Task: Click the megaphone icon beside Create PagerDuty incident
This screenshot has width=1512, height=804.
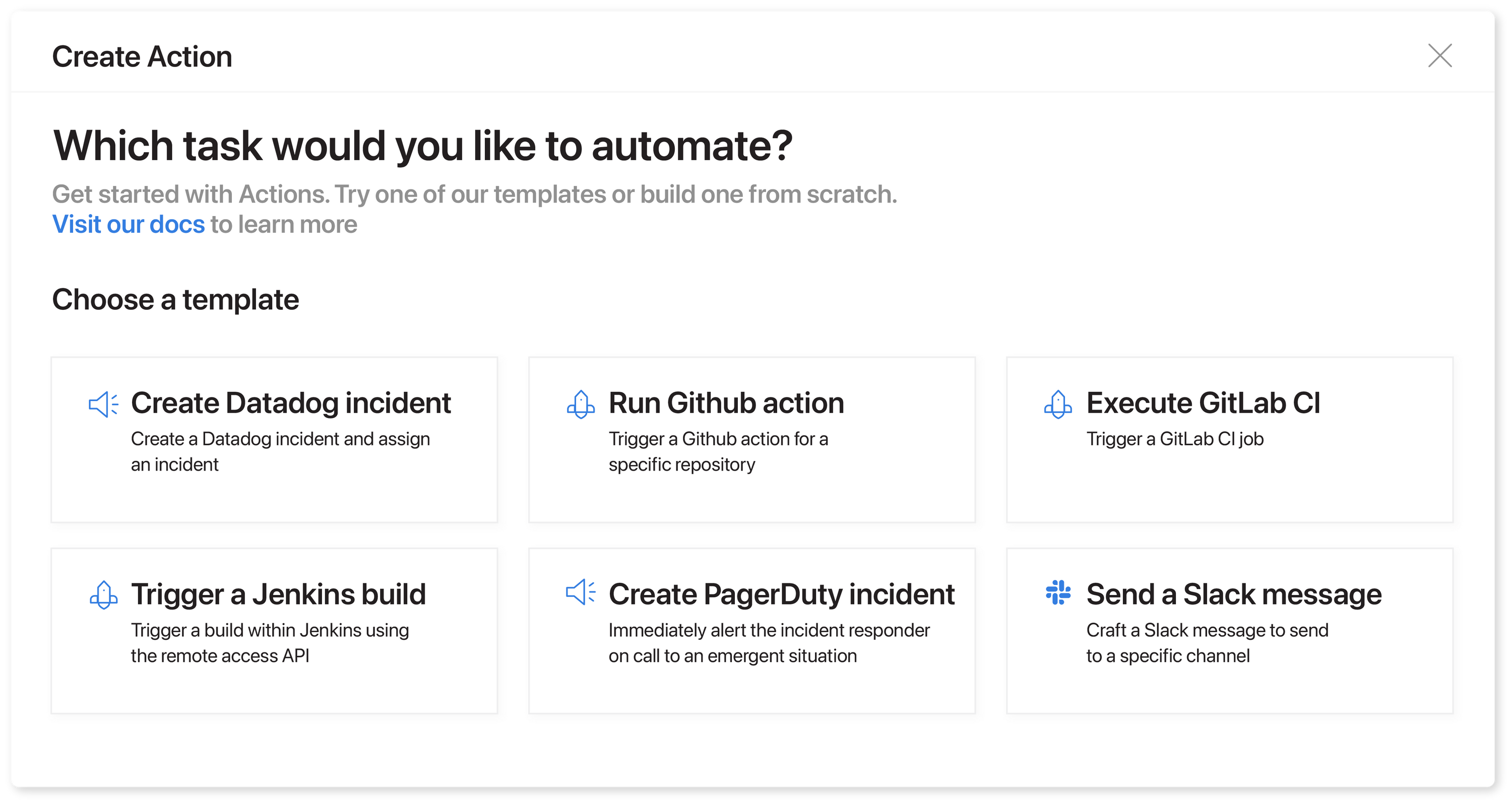Action: [581, 592]
